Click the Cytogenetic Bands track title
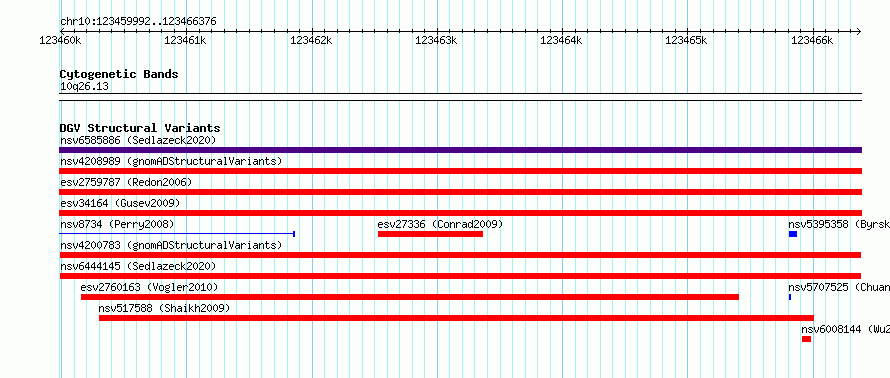The width and height of the screenshot is (890, 378). (119, 74)
